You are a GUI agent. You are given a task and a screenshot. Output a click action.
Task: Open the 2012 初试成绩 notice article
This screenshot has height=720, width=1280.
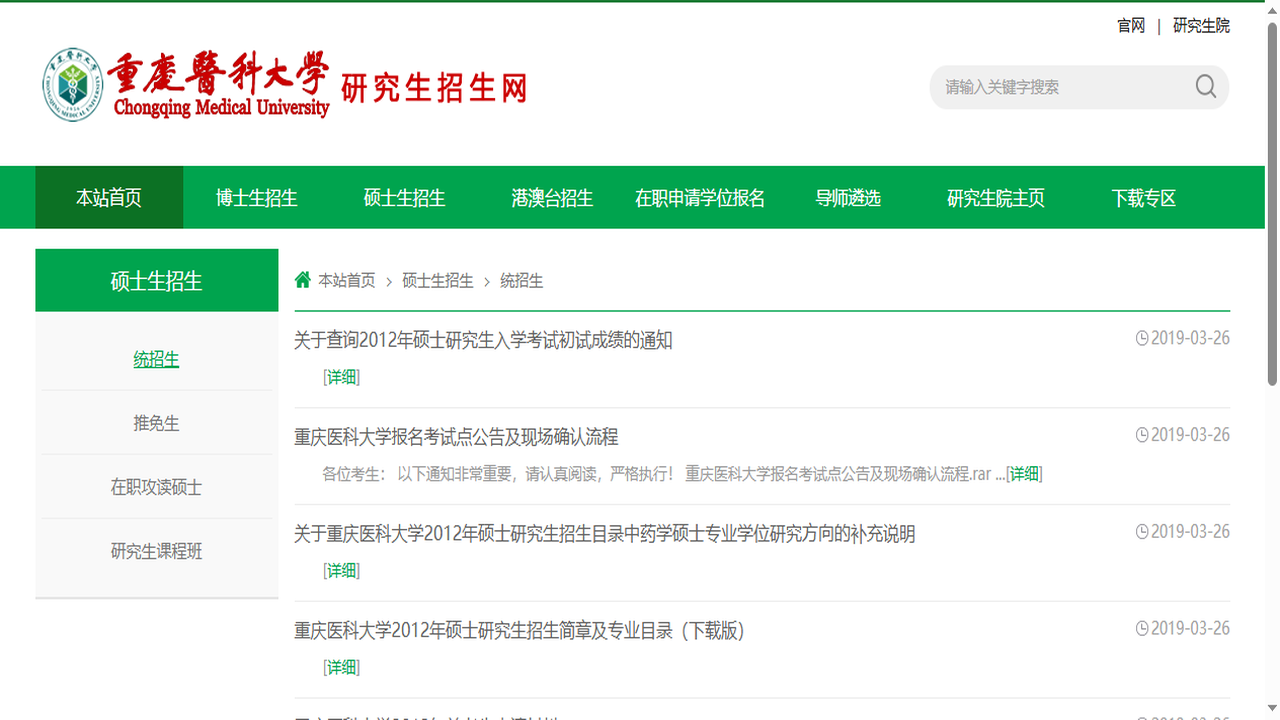(x=482, y=340)
